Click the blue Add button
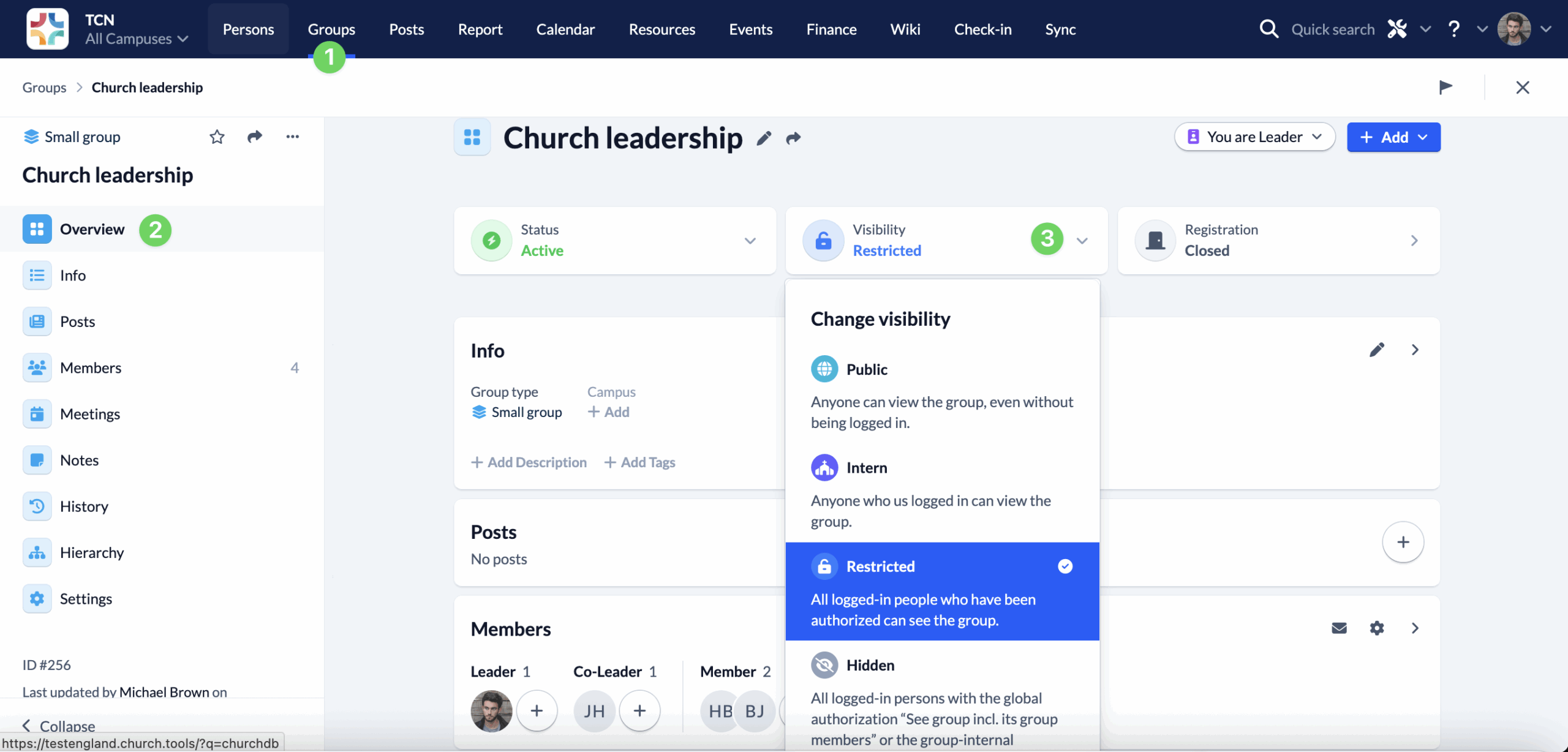 tap(1393, 137)
